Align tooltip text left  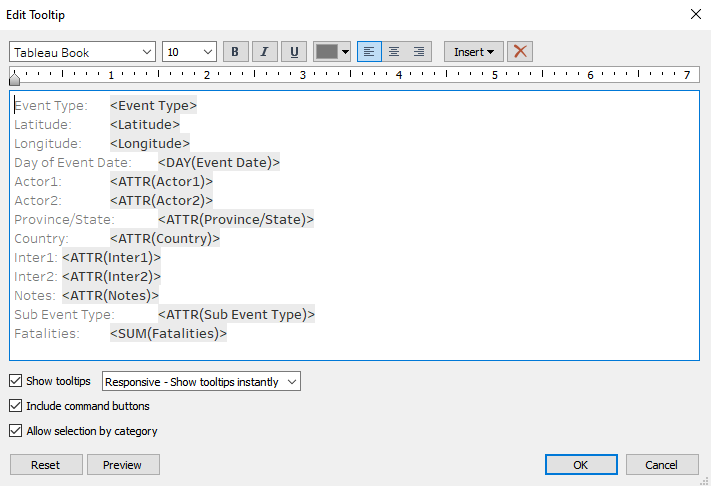click(369, 52)
